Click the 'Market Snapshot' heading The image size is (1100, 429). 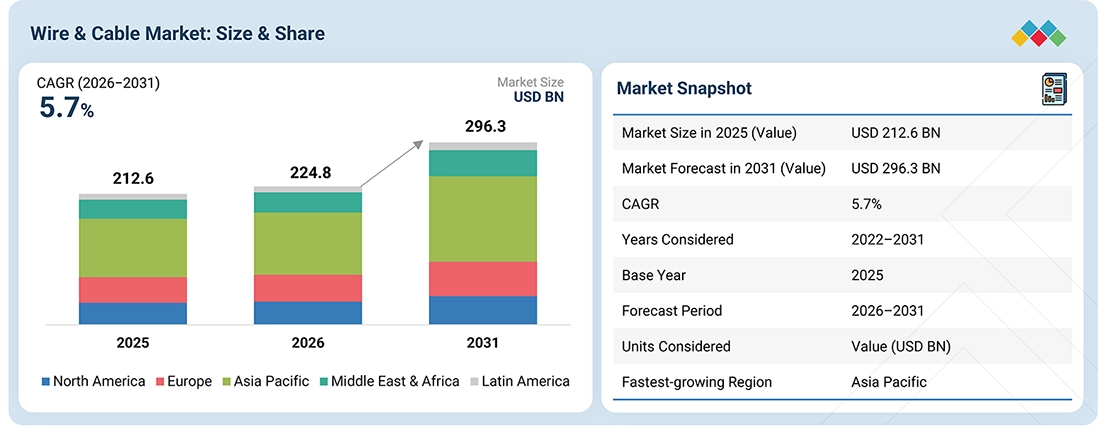point(684,88)
